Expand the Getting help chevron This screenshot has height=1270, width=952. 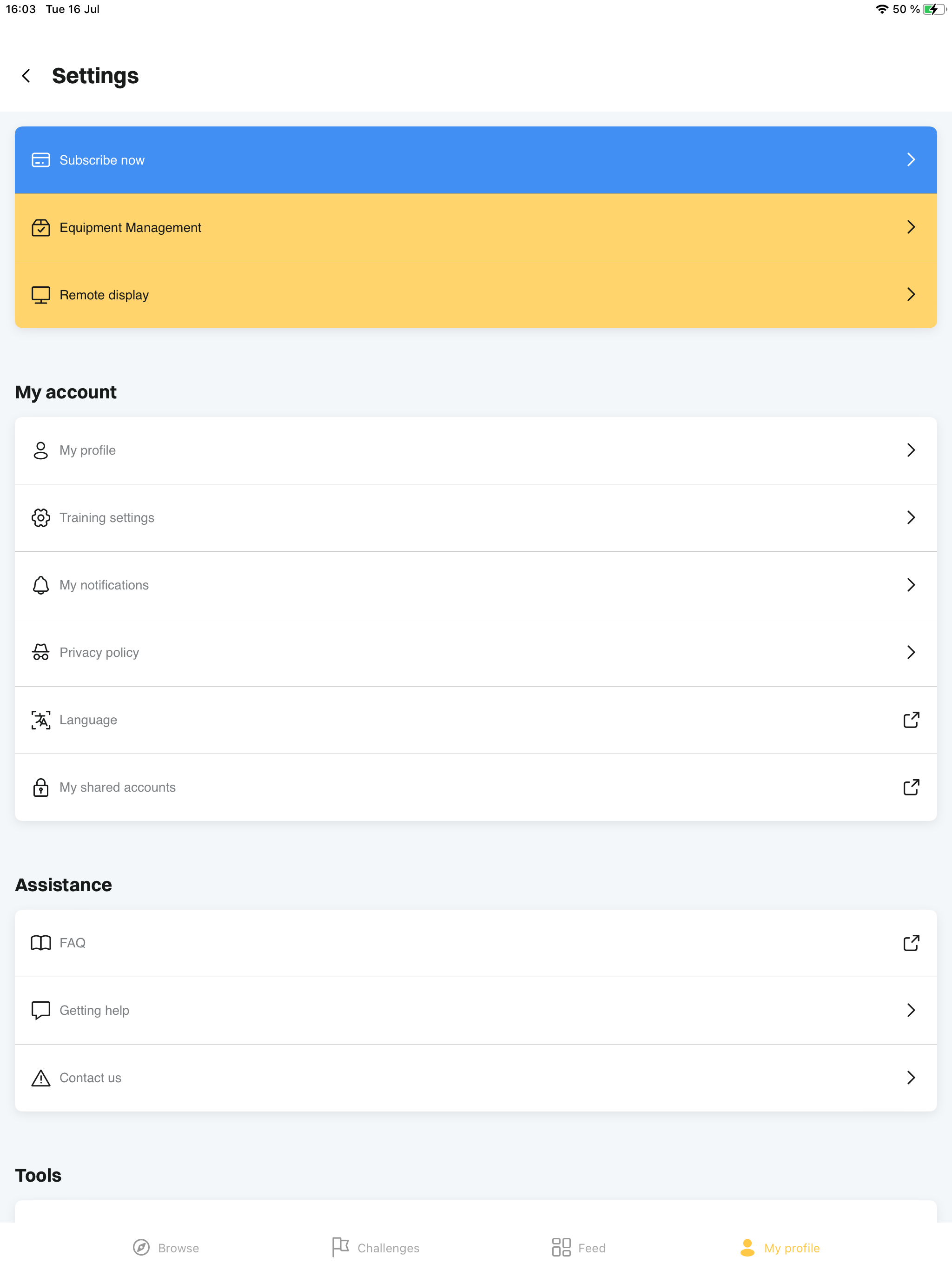[x=911, y=1010]
